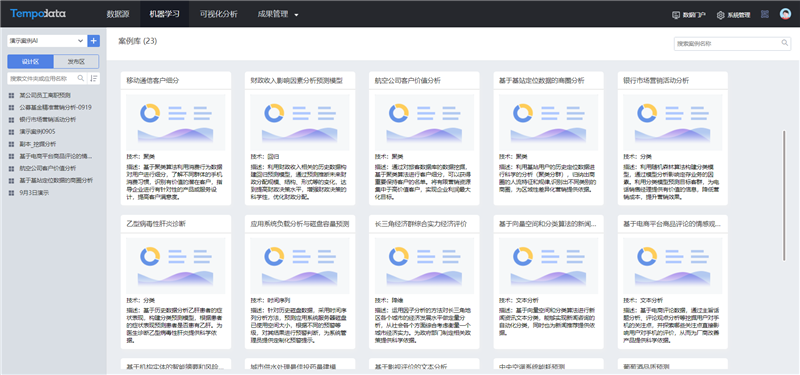Screen dimensions: 800x375
Task: Click grid icon beside 公募基金精准营销分析-0919
Action: 11,108
